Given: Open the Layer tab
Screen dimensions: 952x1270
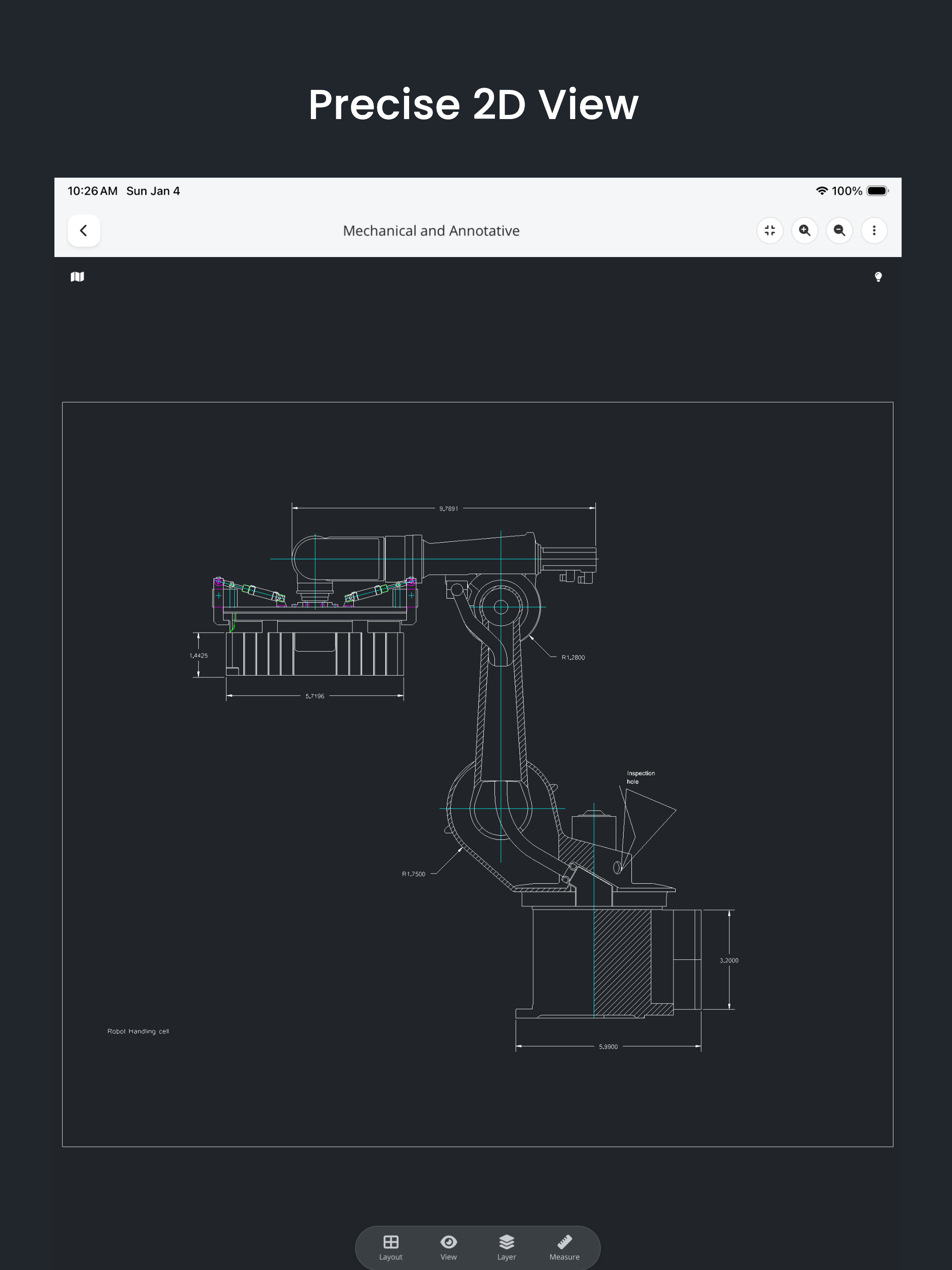Looking at the screenshot, I should 507,1247.
